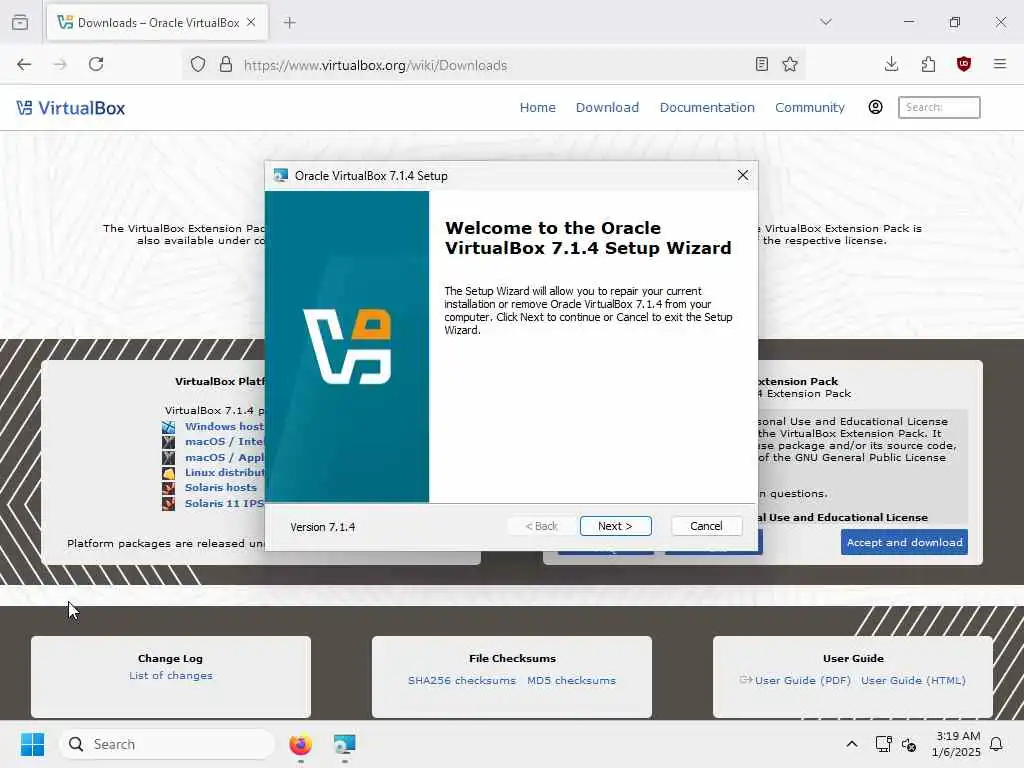Open the Windows Start menu

(32, 744)
